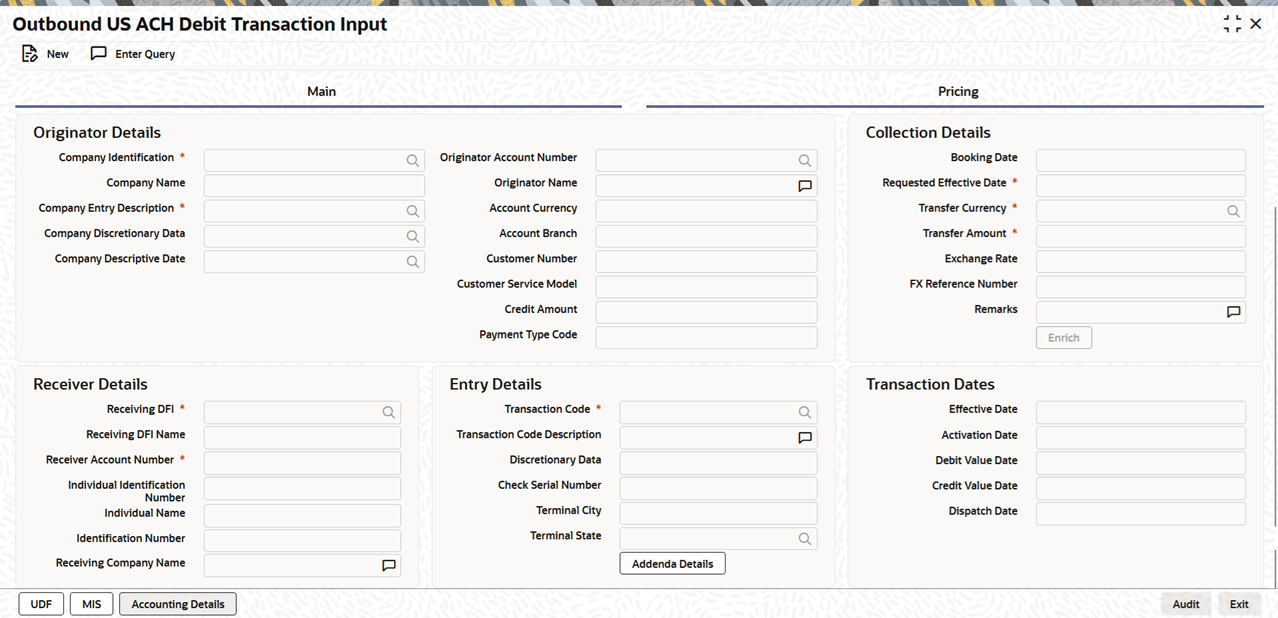Switch to the Main tab

point(321,91)
